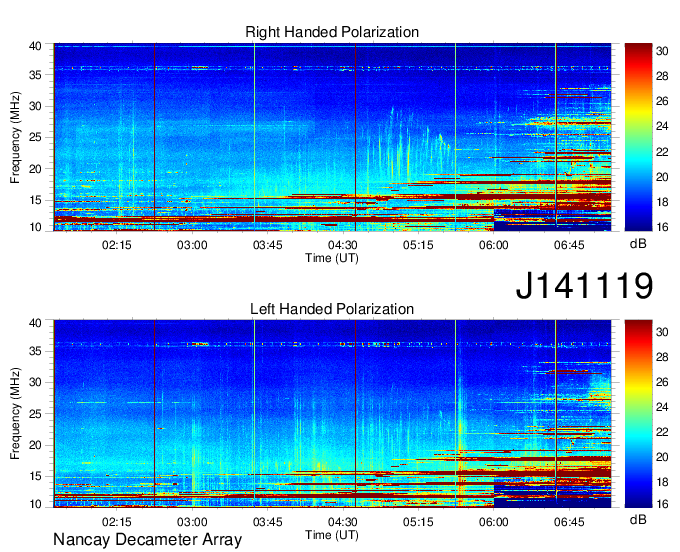Click 15 MHz tick of Left Handed plot
680x552 pixels.
point(36,477)
